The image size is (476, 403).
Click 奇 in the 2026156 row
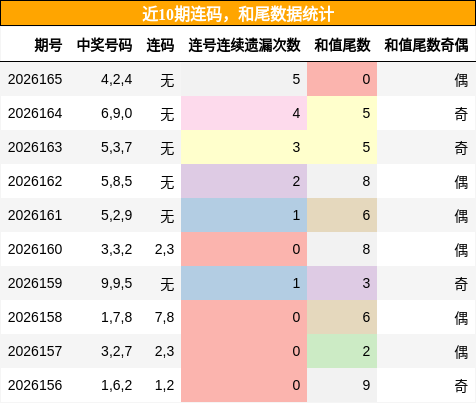pos(461,386)
